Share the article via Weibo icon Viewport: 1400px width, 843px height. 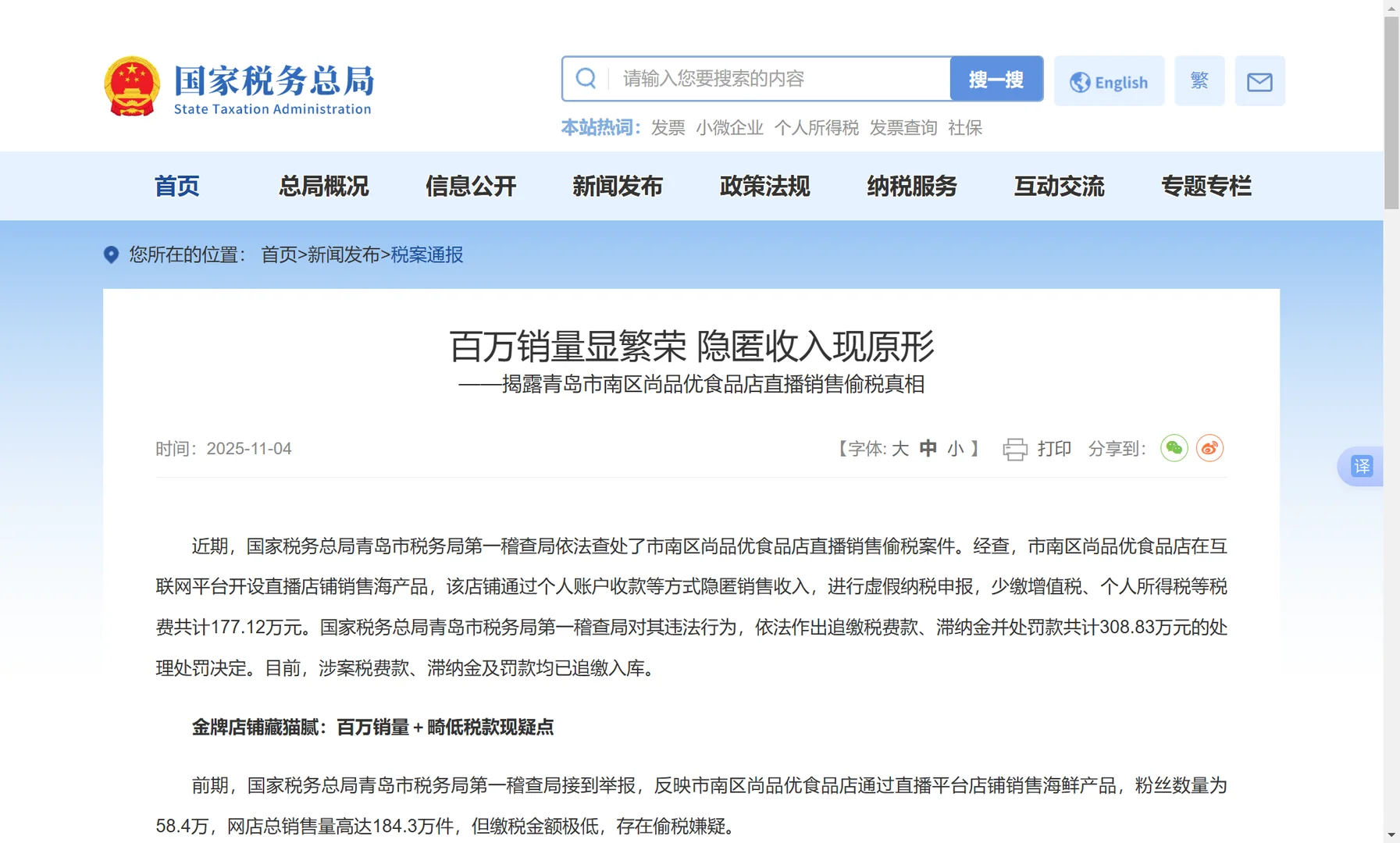pyautogui.click(x=1209, y=447)
